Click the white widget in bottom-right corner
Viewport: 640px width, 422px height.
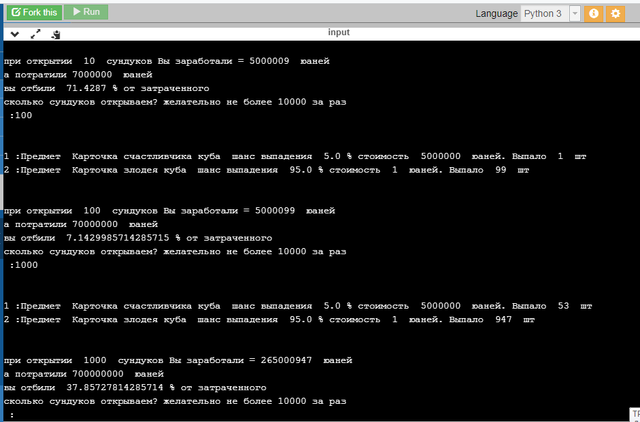point(632,412)
